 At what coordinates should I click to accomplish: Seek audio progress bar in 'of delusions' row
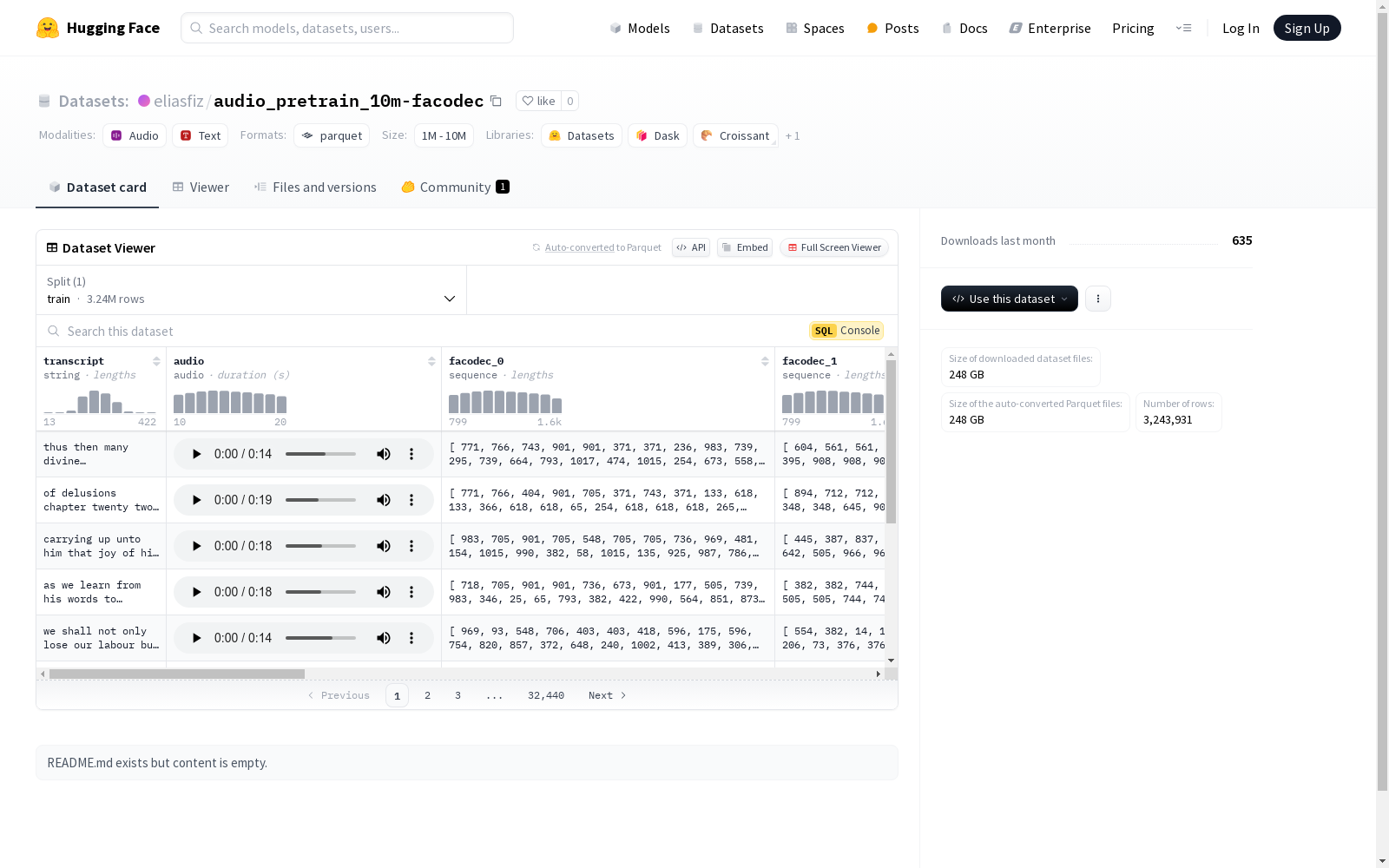point(320,500)
